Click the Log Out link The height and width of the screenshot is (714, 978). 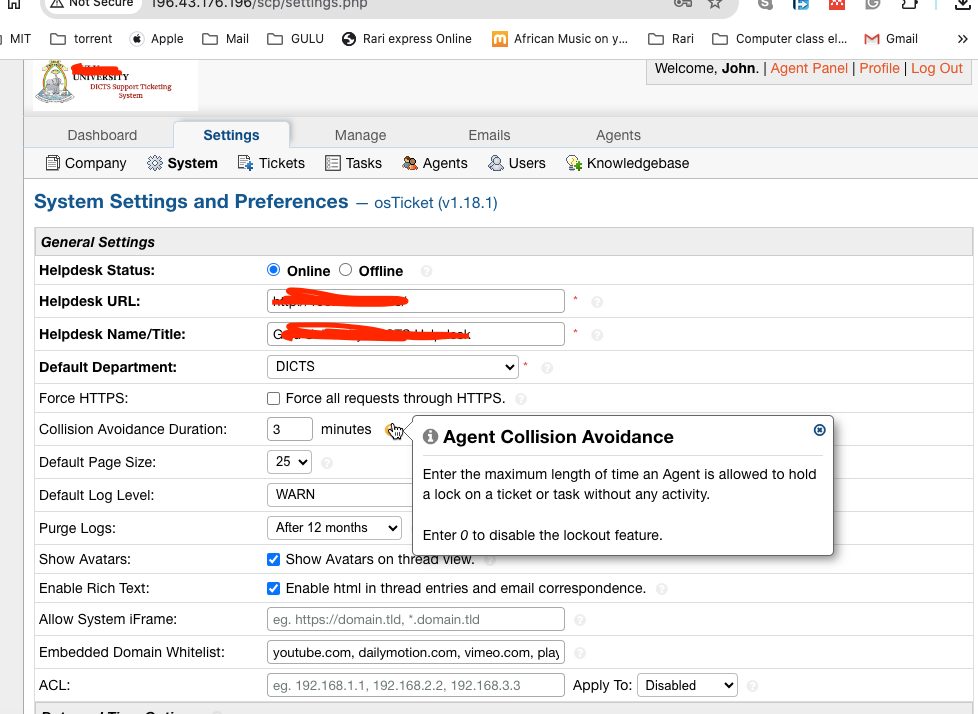point(936,68)
